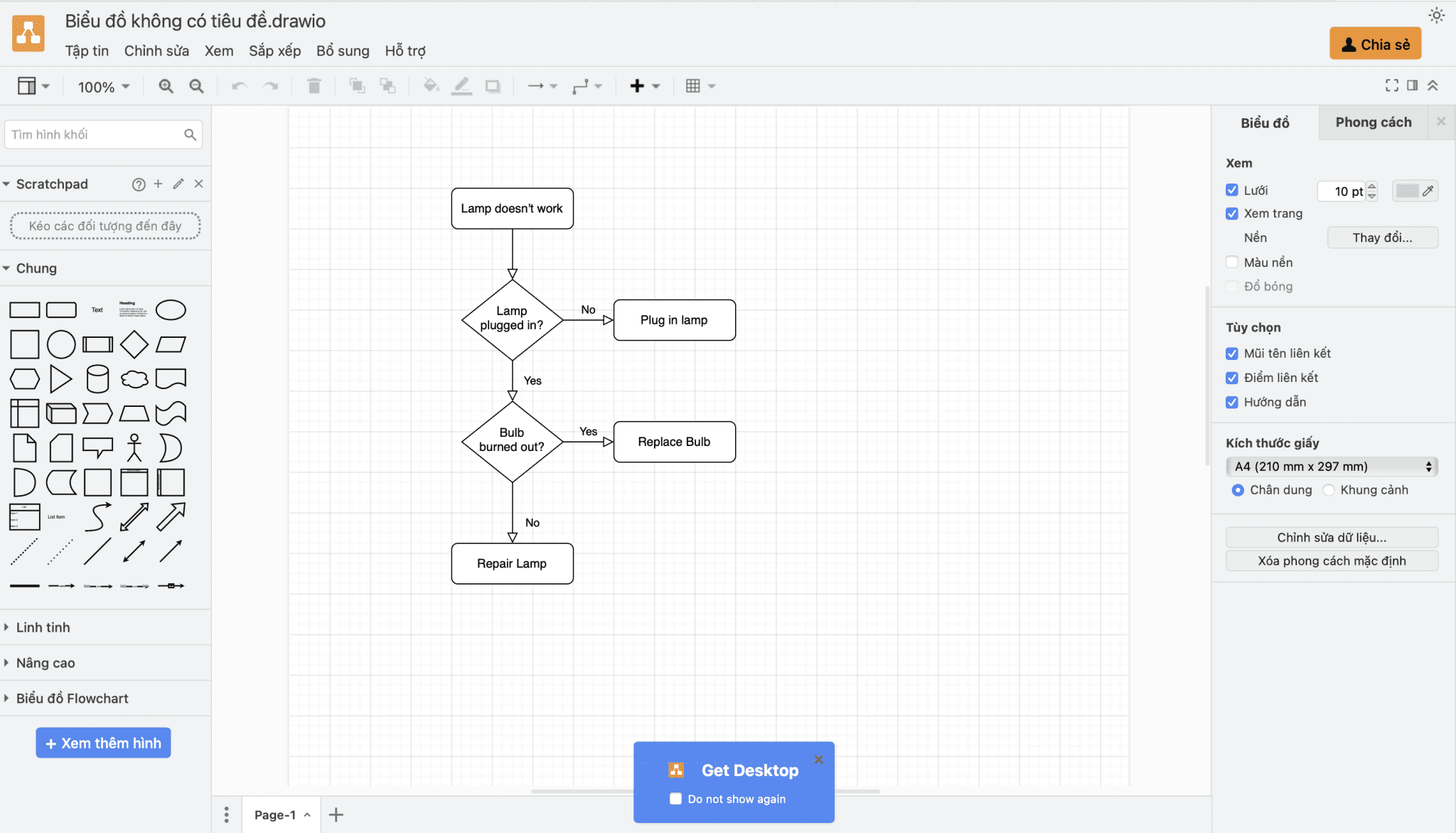Open the Chỉnh sửa menu
The width and height of the screenshot is (1456, 833).
[x=156, y=51]
